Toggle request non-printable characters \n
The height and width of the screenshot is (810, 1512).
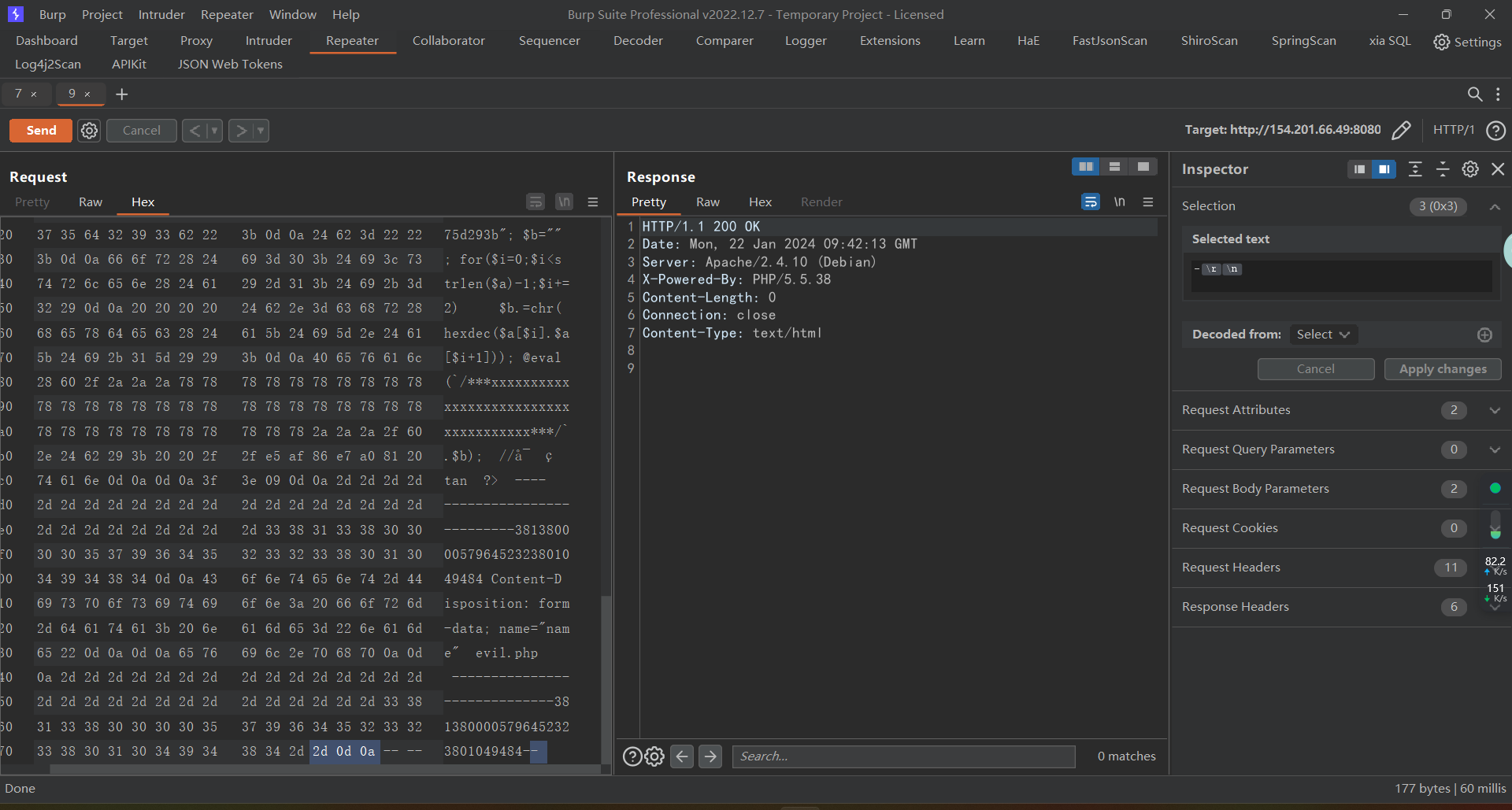[565, 202]
